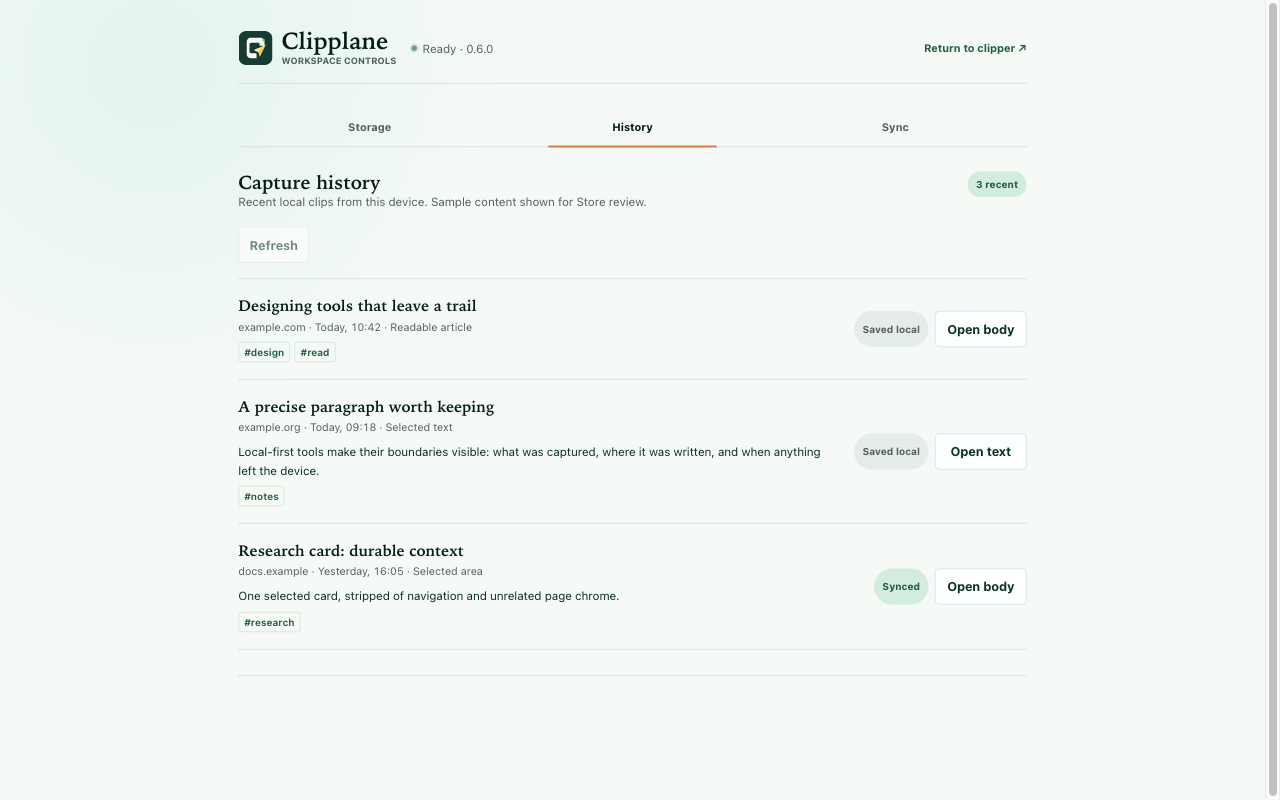This screenshot has width=1280, height=800.
Task: Open the Sync tab
Action: (x=895, y=127)
